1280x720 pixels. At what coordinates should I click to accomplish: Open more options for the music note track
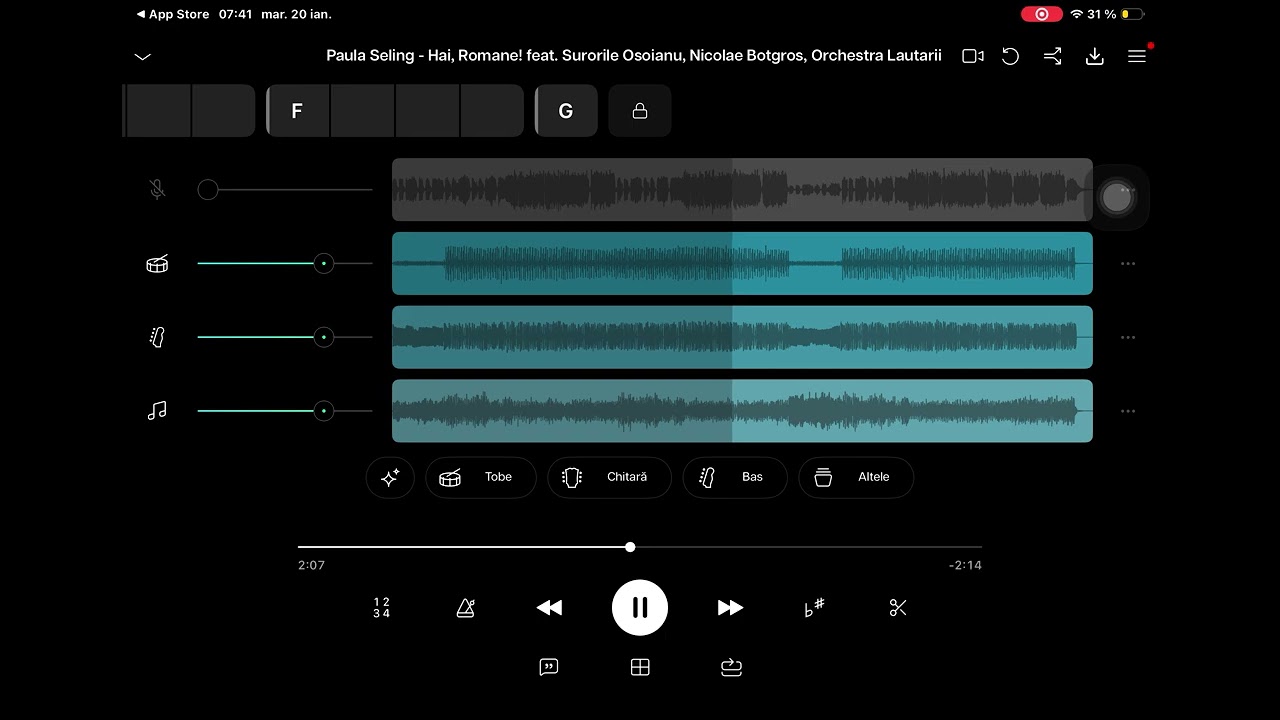[1128, 411]
